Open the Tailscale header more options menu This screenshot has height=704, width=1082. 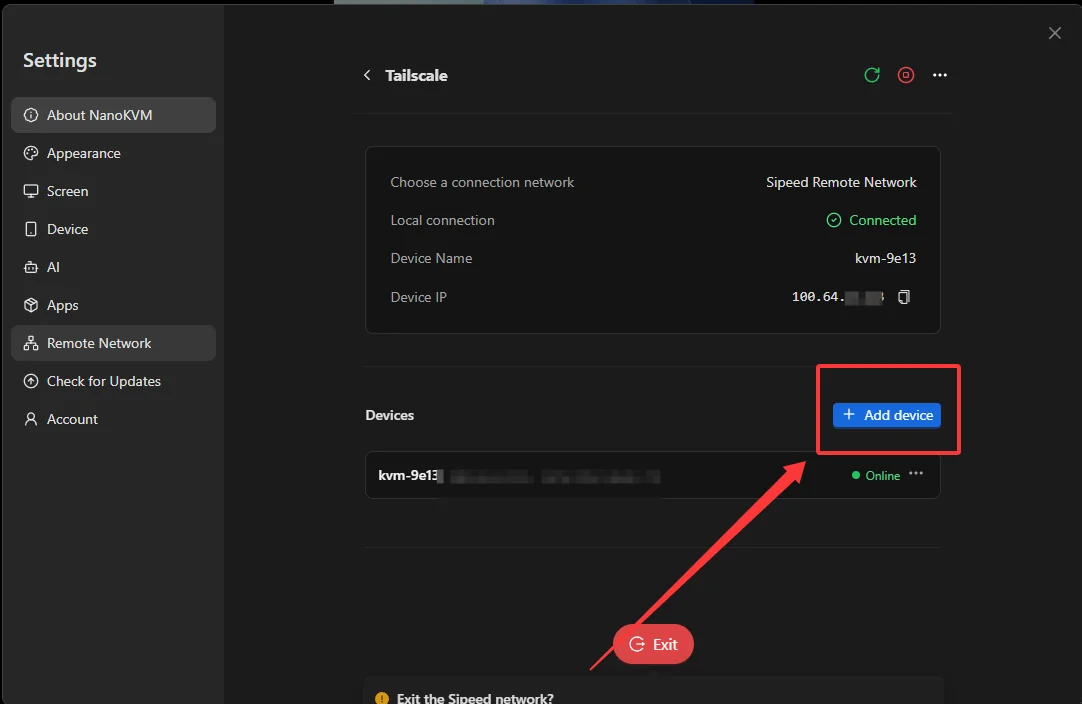pyautogui.click(x=940, y=75)
